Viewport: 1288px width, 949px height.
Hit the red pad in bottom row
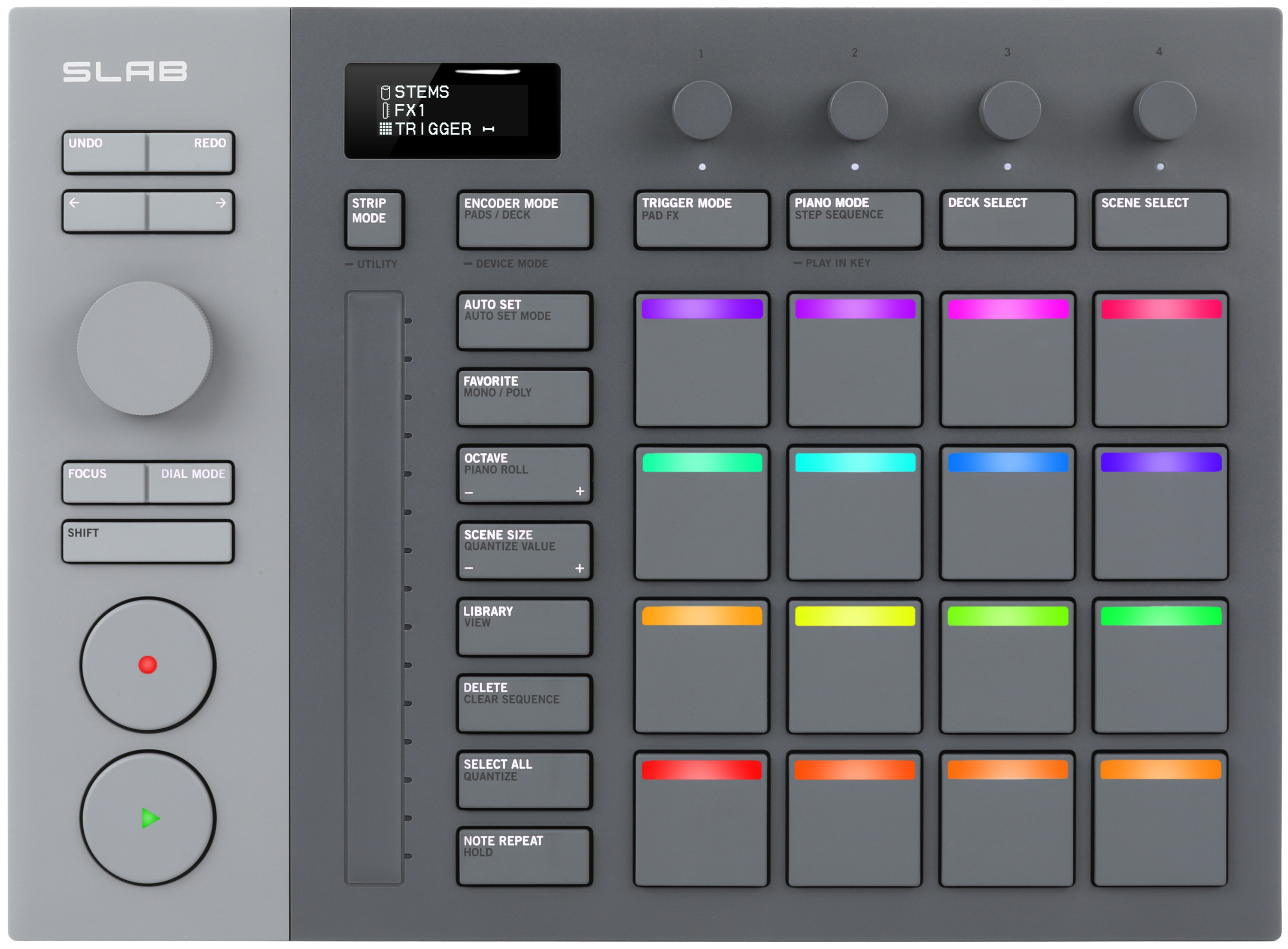(x=702, y=819)
